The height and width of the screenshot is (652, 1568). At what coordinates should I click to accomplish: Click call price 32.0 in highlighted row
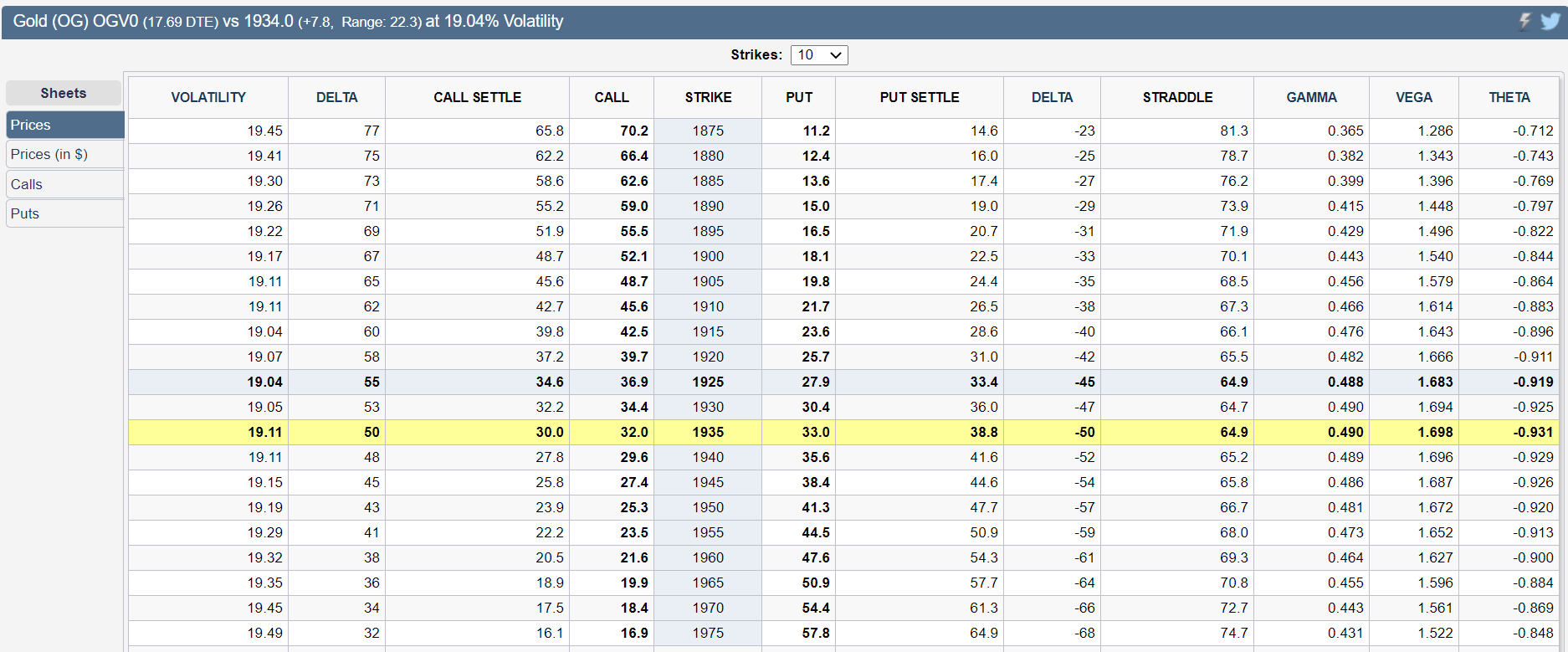point(634,432)
